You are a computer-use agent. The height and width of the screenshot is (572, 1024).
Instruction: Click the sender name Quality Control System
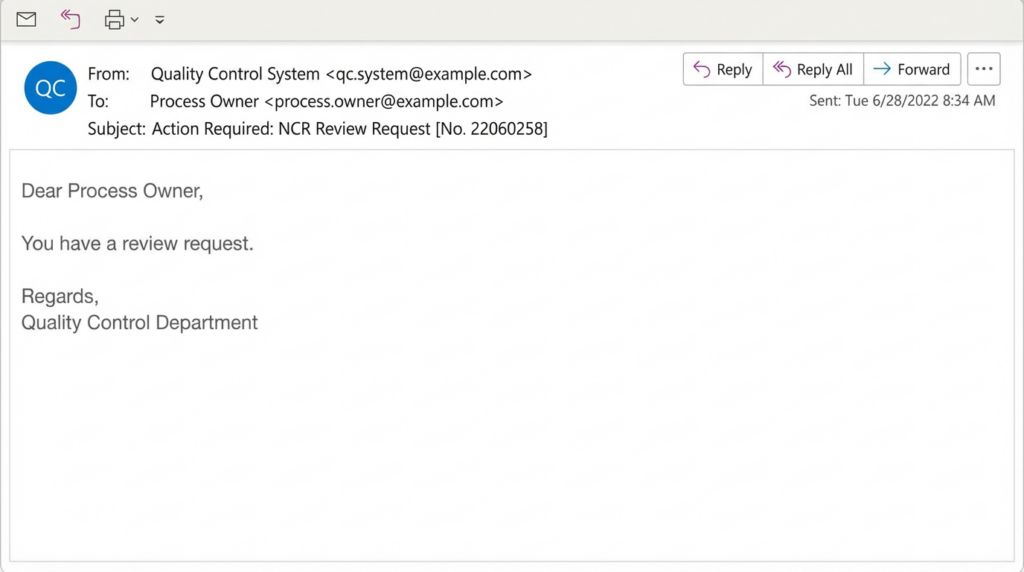pos(235,74)
